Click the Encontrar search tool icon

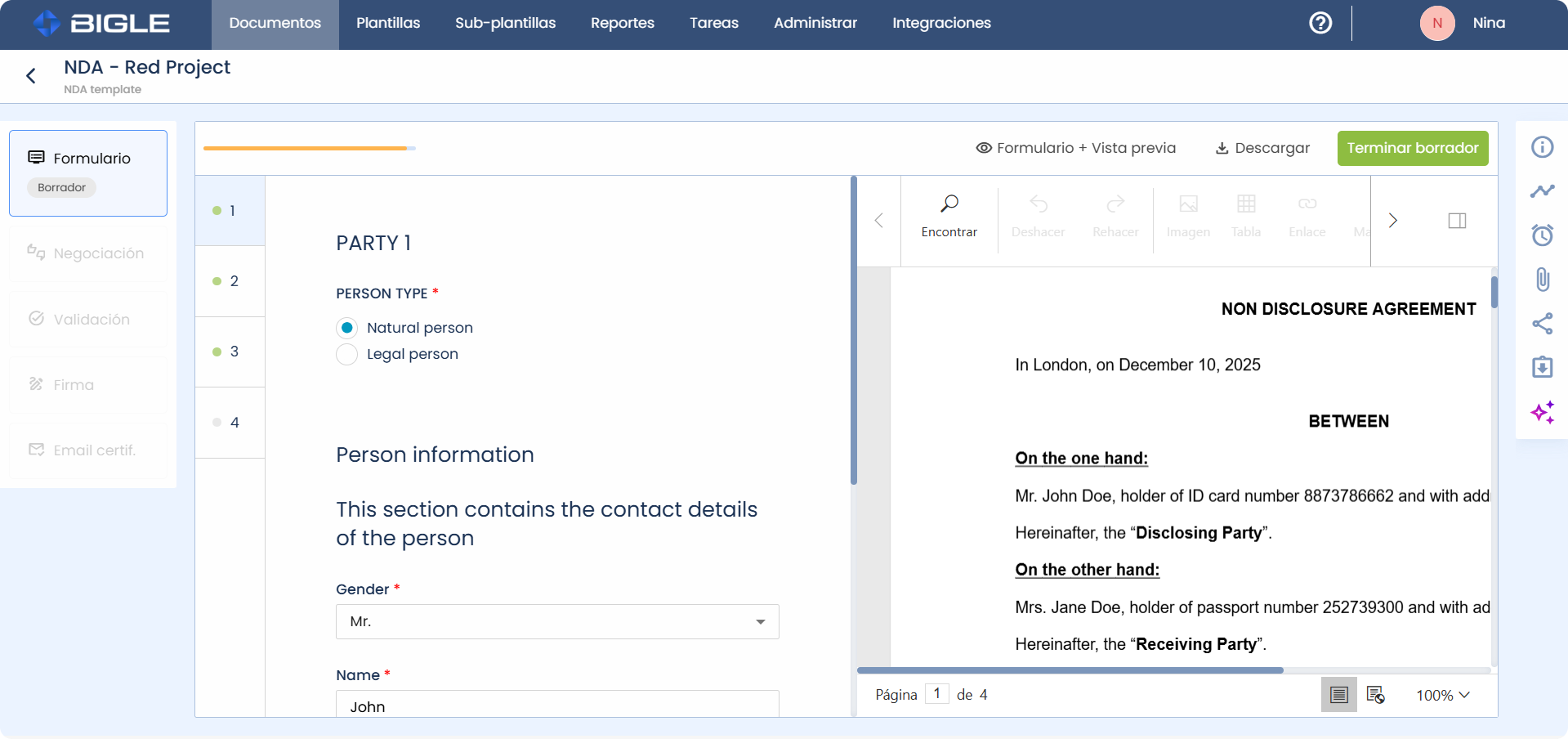(x=949, y=204)
